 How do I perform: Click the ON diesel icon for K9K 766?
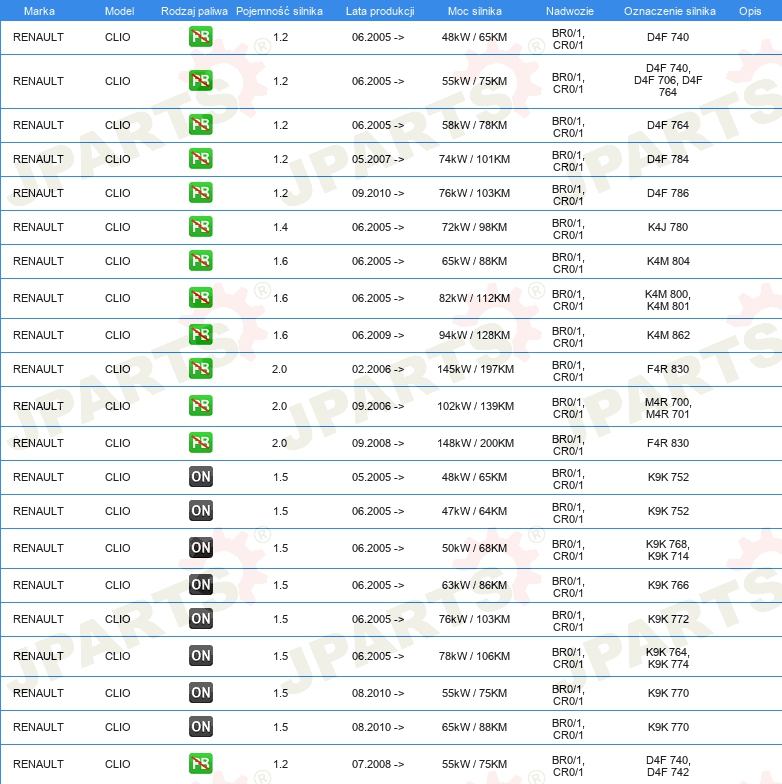pyautogui.click(x=200, y=585)
